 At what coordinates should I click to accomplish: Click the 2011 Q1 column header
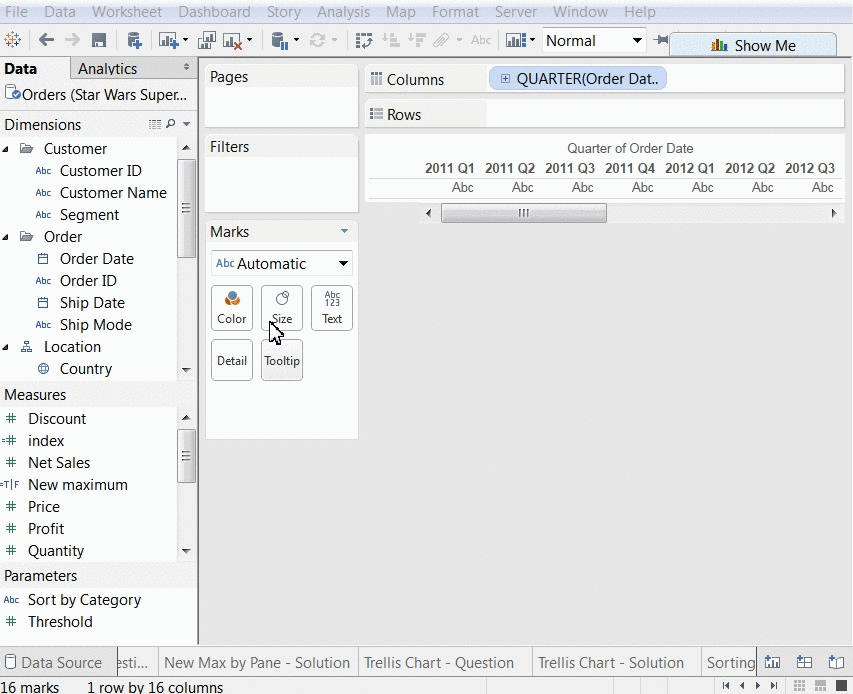(449, 168)
